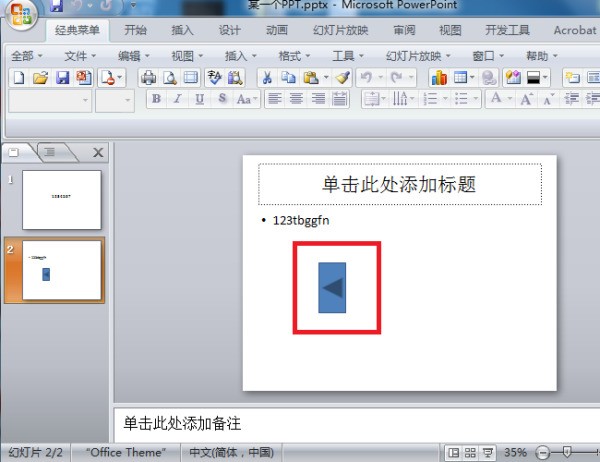This screenshot has width=600, height=462.
Task: Click the 中文(简体，中国) language indicator
Action: [231, 452]
